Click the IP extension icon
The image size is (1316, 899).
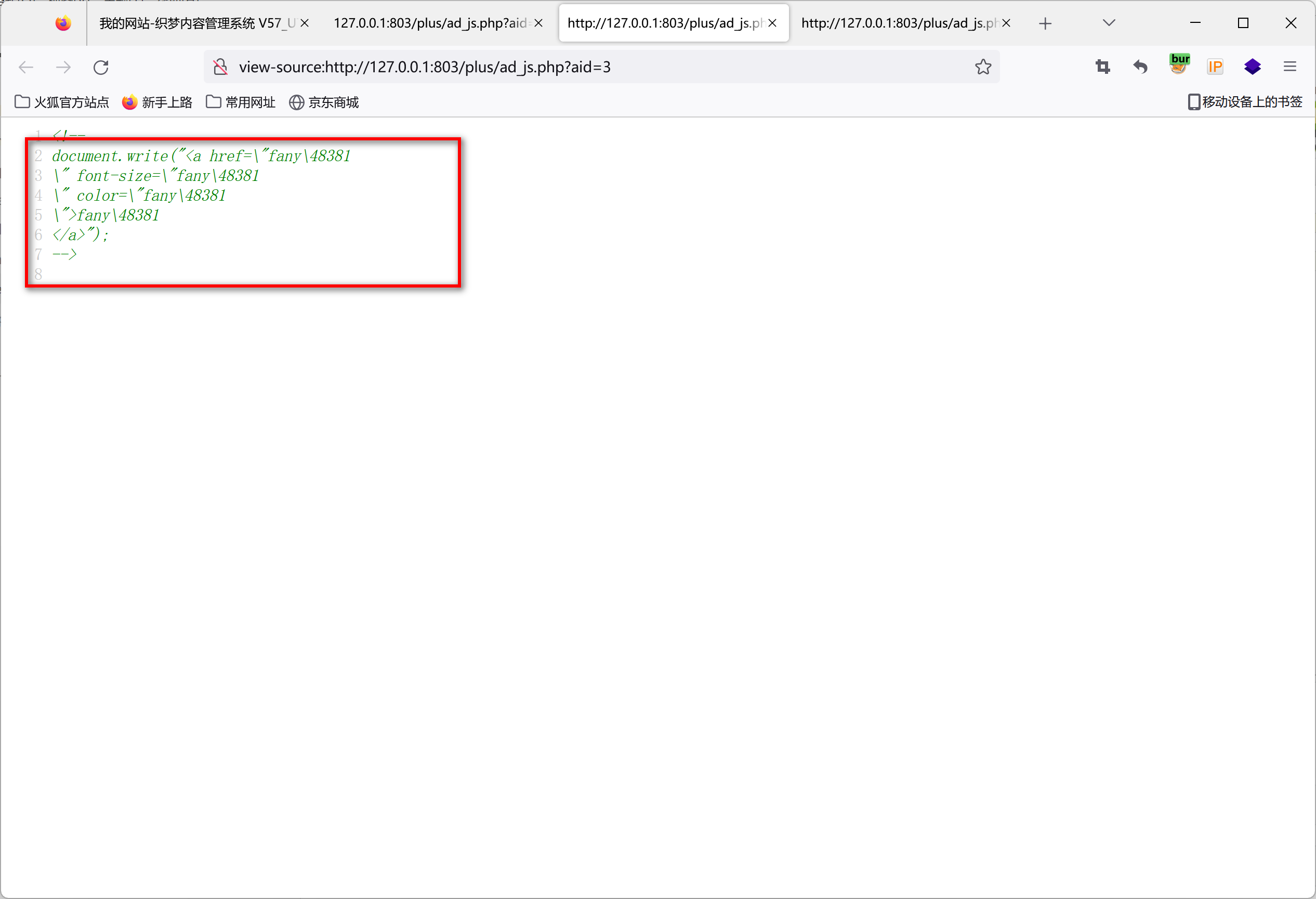coord(1215,67)
